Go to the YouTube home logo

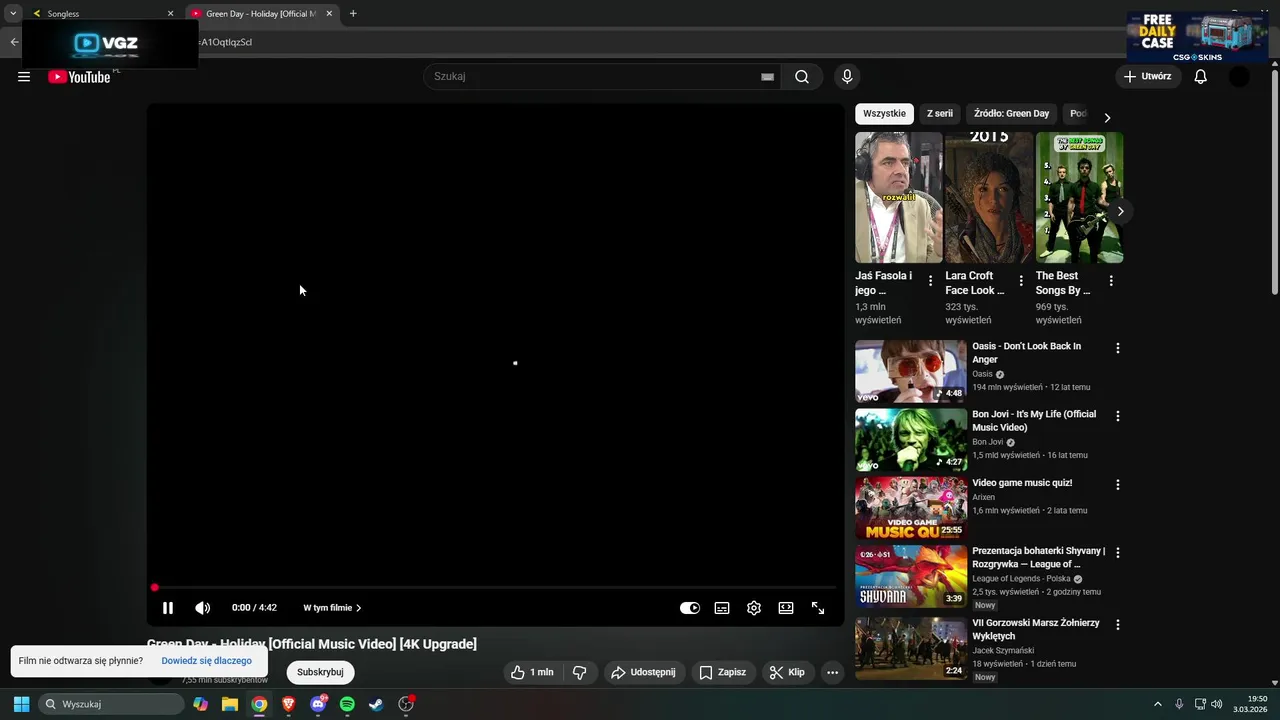pos(79,77)
